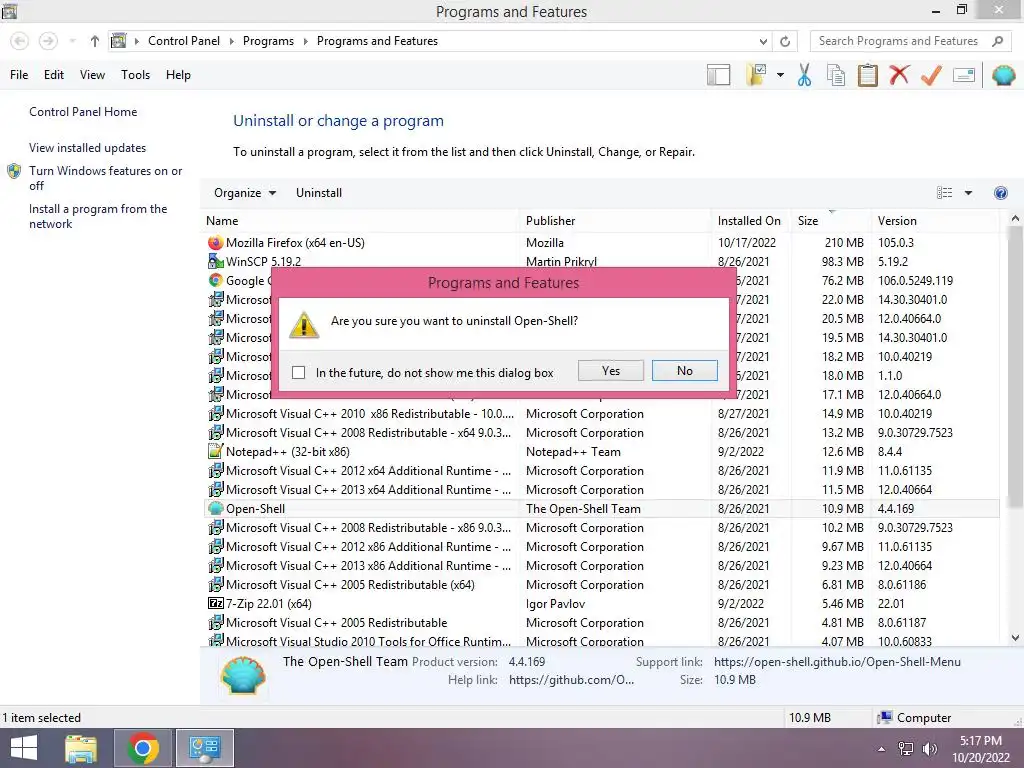Go back with the Back arrow
The width and height of the screenshot is (1024, 768).
click(20, 41)
